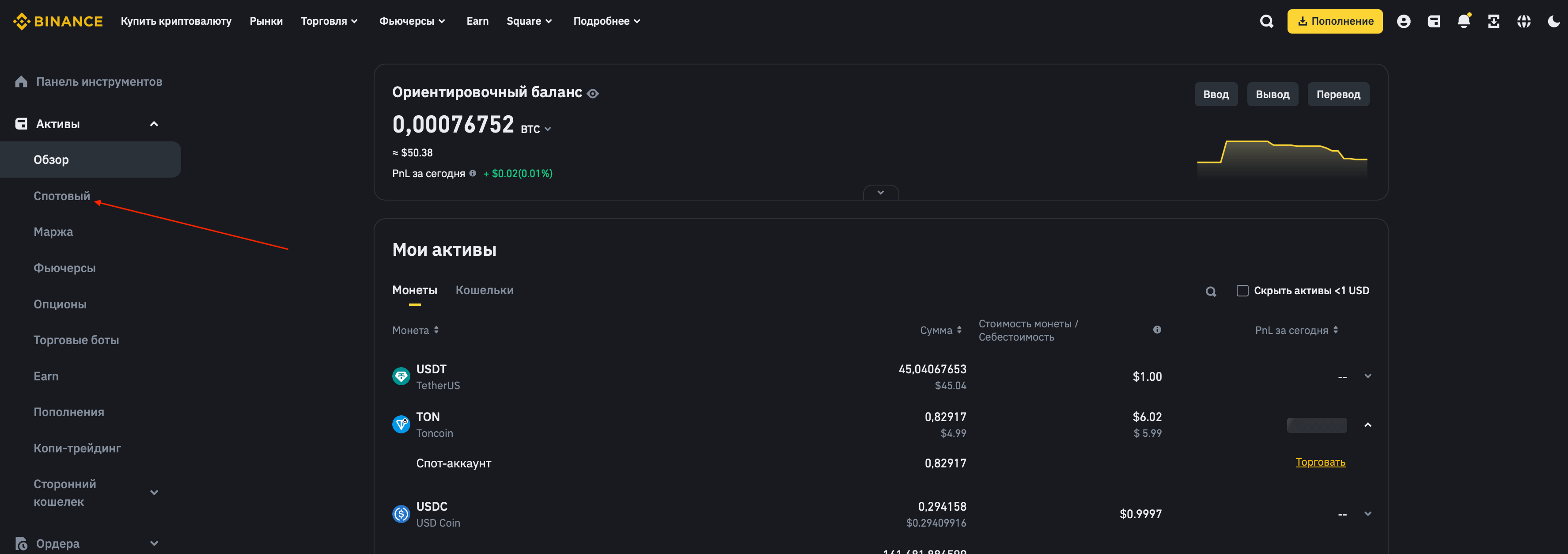Click the 0,00076752 balance amount
The image size is (1568, 554).
click(x=453, y=125)
